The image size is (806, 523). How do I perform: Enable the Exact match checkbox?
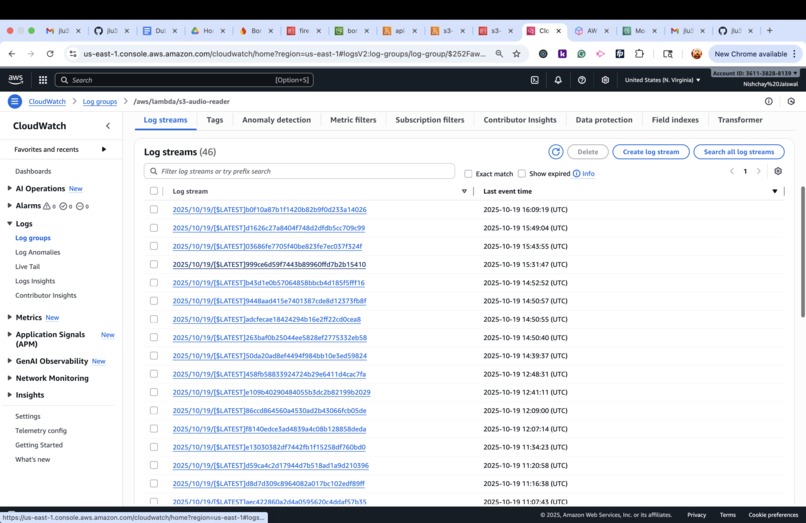(468, 173)
